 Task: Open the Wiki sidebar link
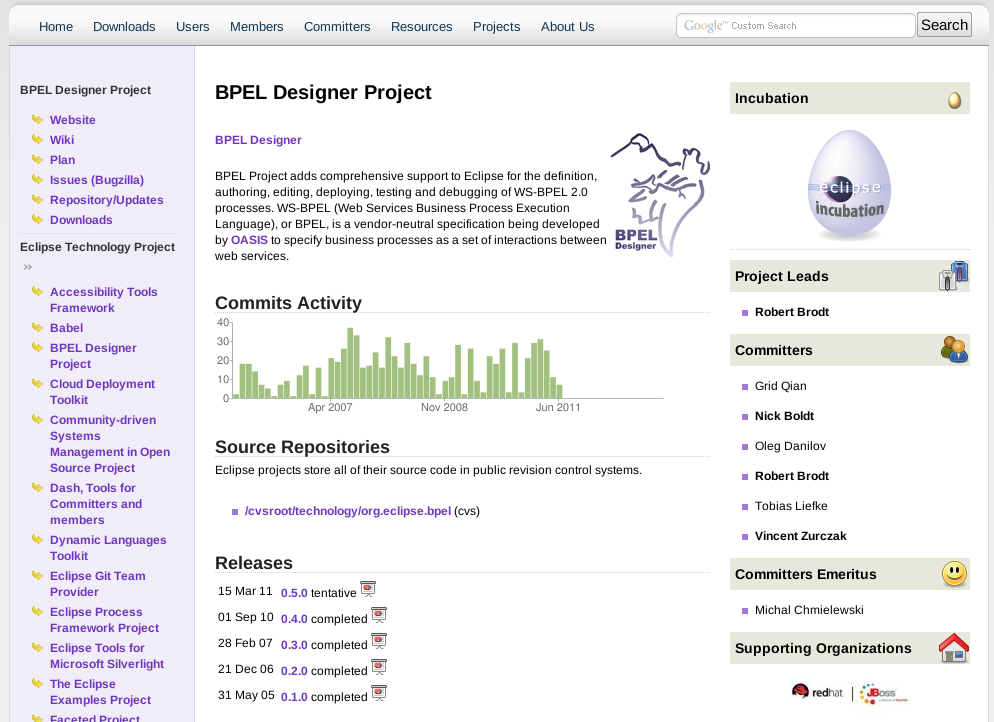coord(62,139)
